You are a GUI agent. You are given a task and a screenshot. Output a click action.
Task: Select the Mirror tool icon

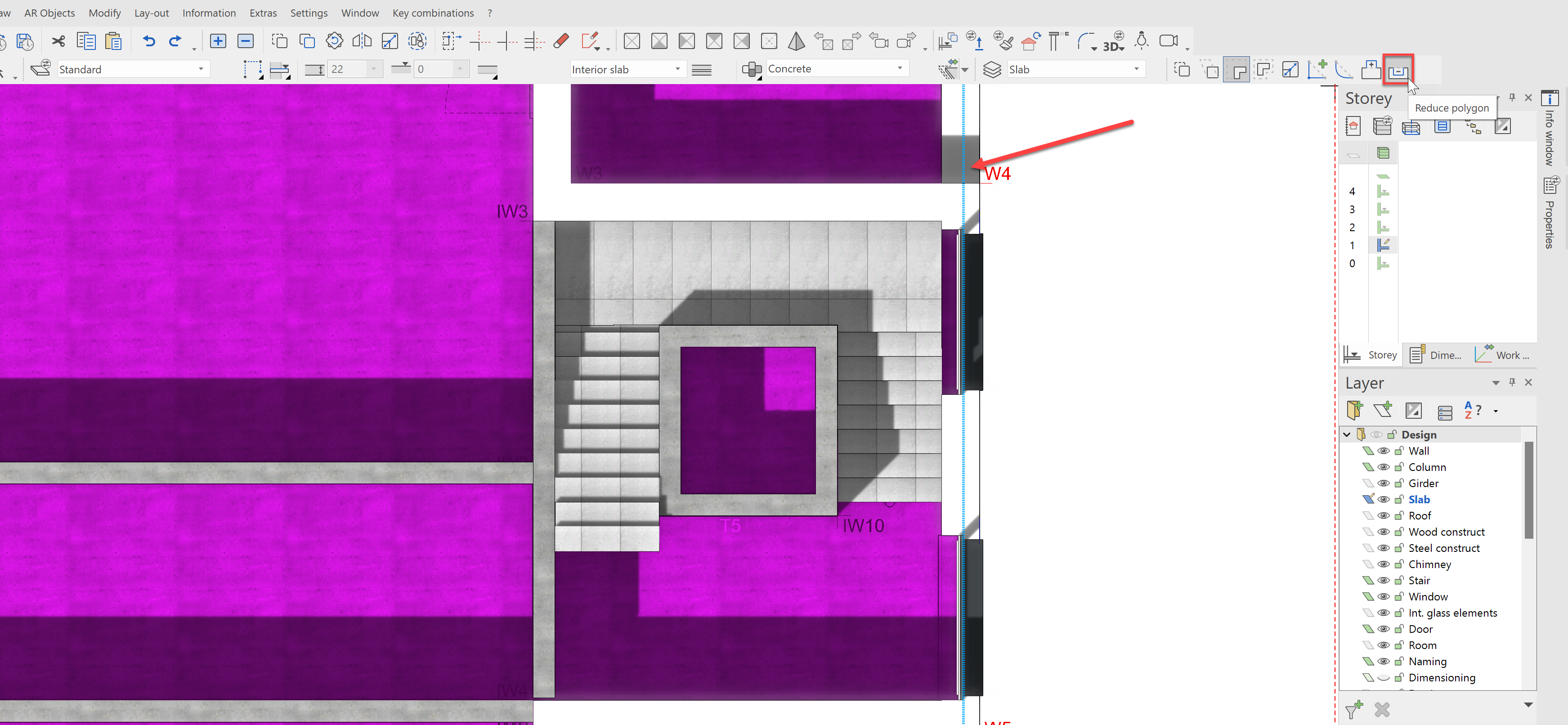click(362, 41)
